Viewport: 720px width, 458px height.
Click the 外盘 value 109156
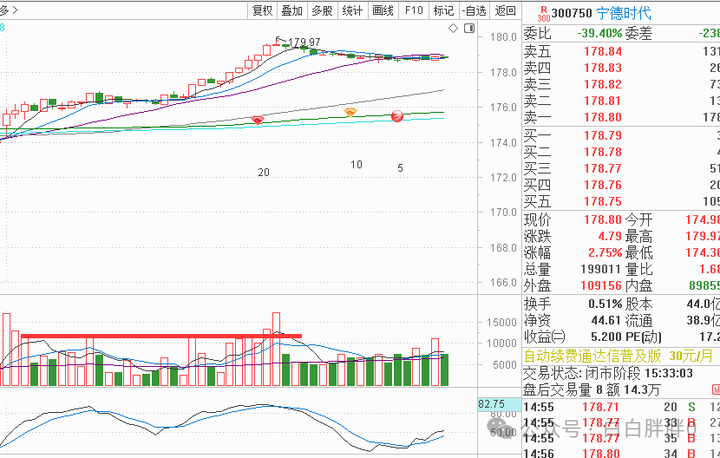(x=601, y=286)
